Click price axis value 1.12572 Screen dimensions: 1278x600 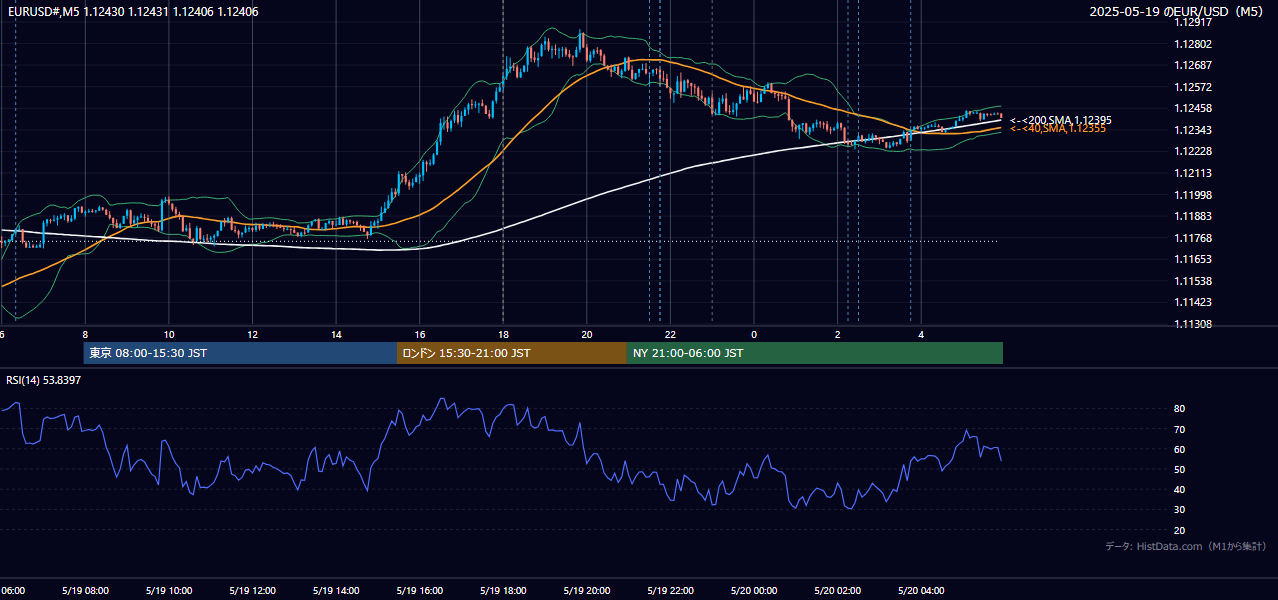tap(1193, 87)
